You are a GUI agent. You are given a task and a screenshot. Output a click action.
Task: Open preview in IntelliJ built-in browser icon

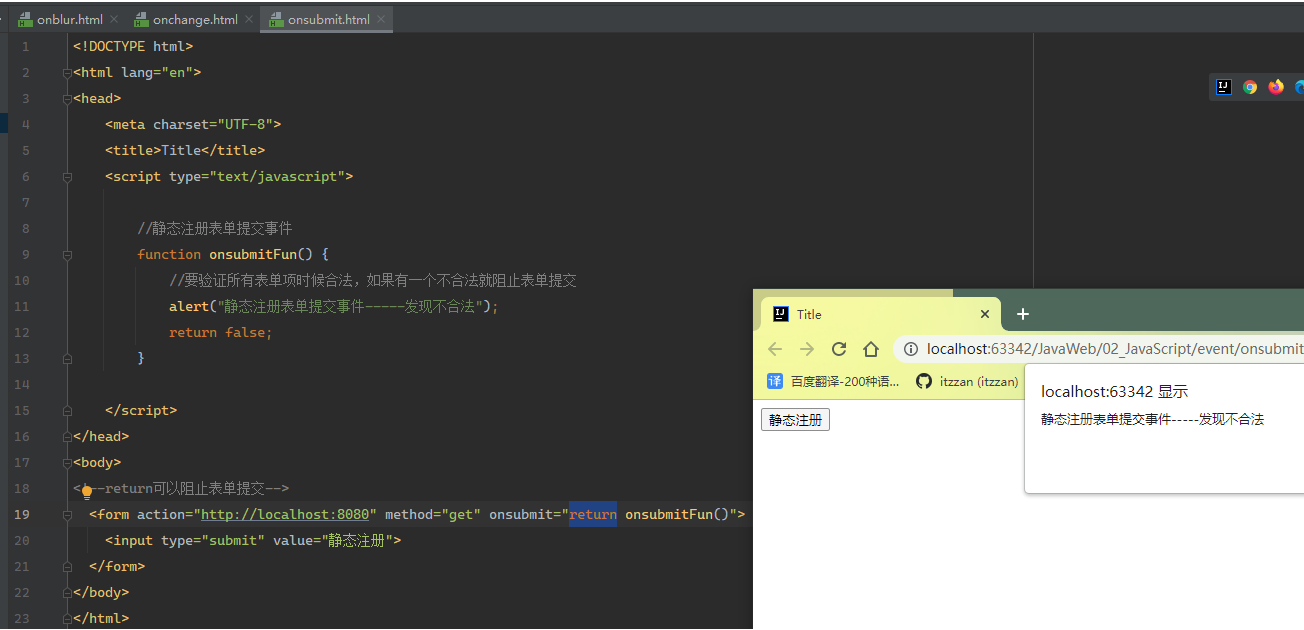(x=1223, y=87)
